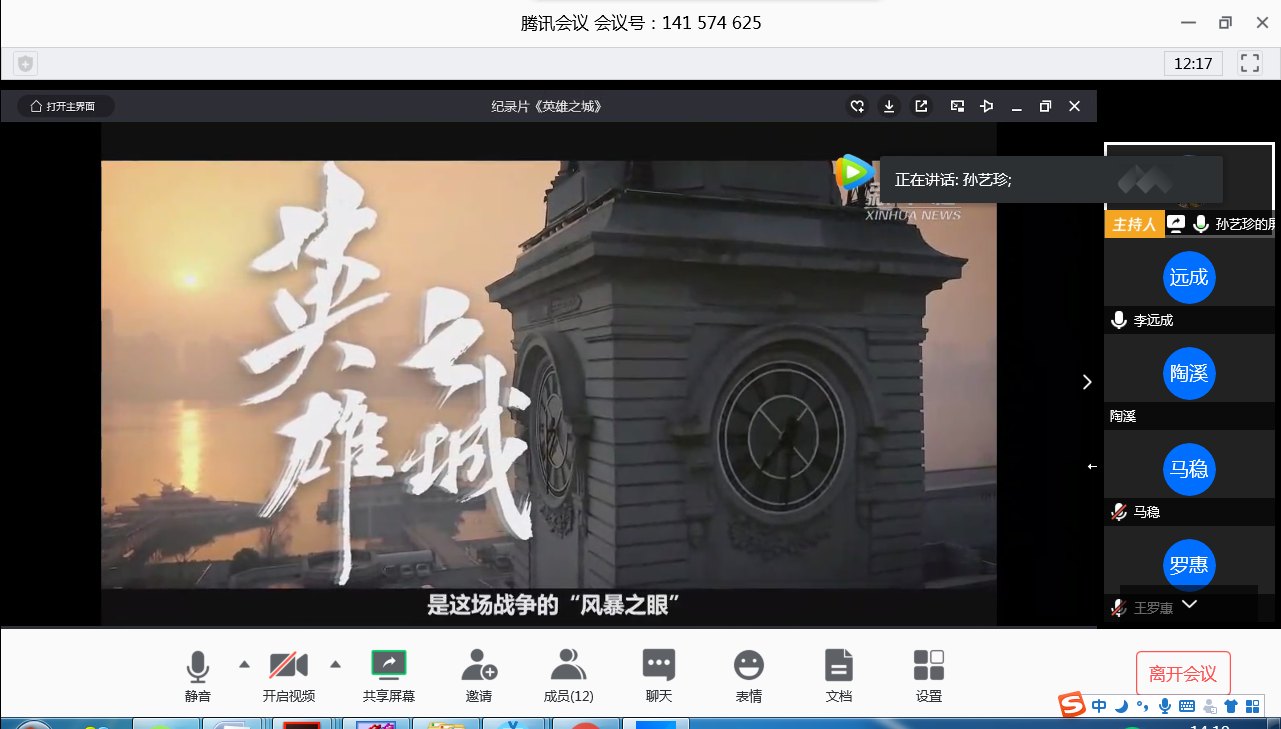Mute microphone with the 静音 button

(197, 674)
